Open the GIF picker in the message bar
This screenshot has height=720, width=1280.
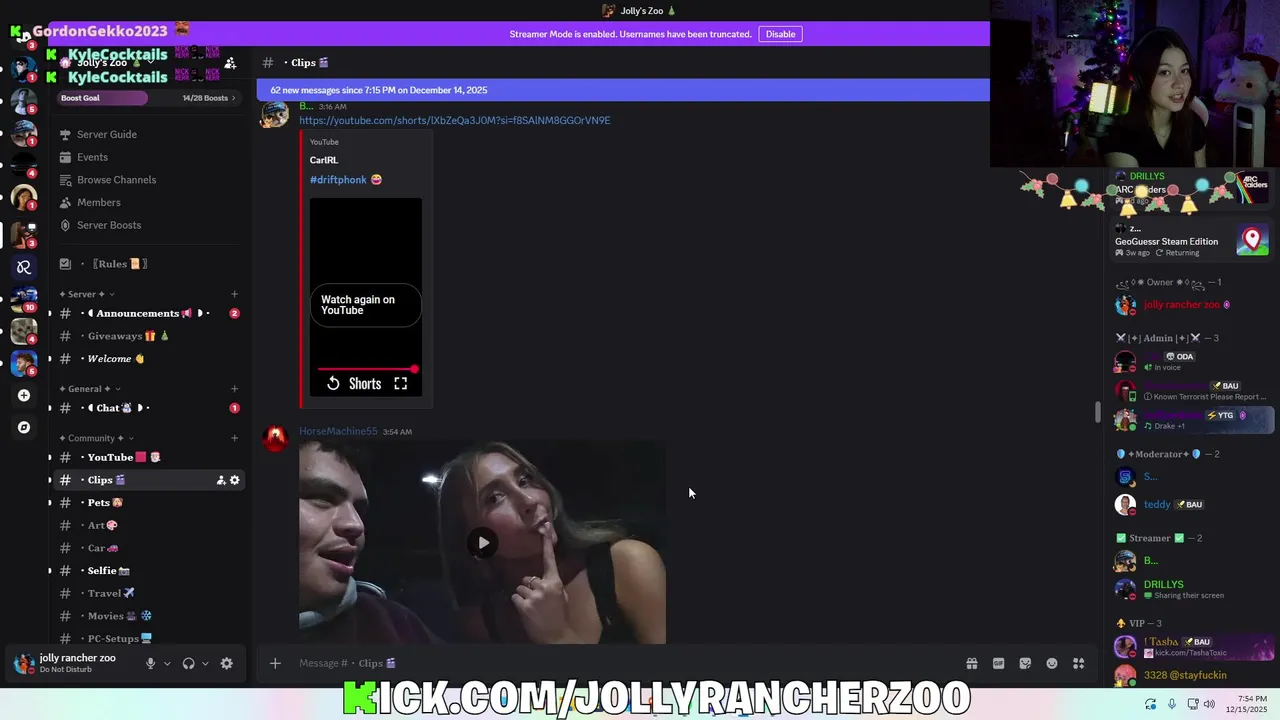point(998,663)
